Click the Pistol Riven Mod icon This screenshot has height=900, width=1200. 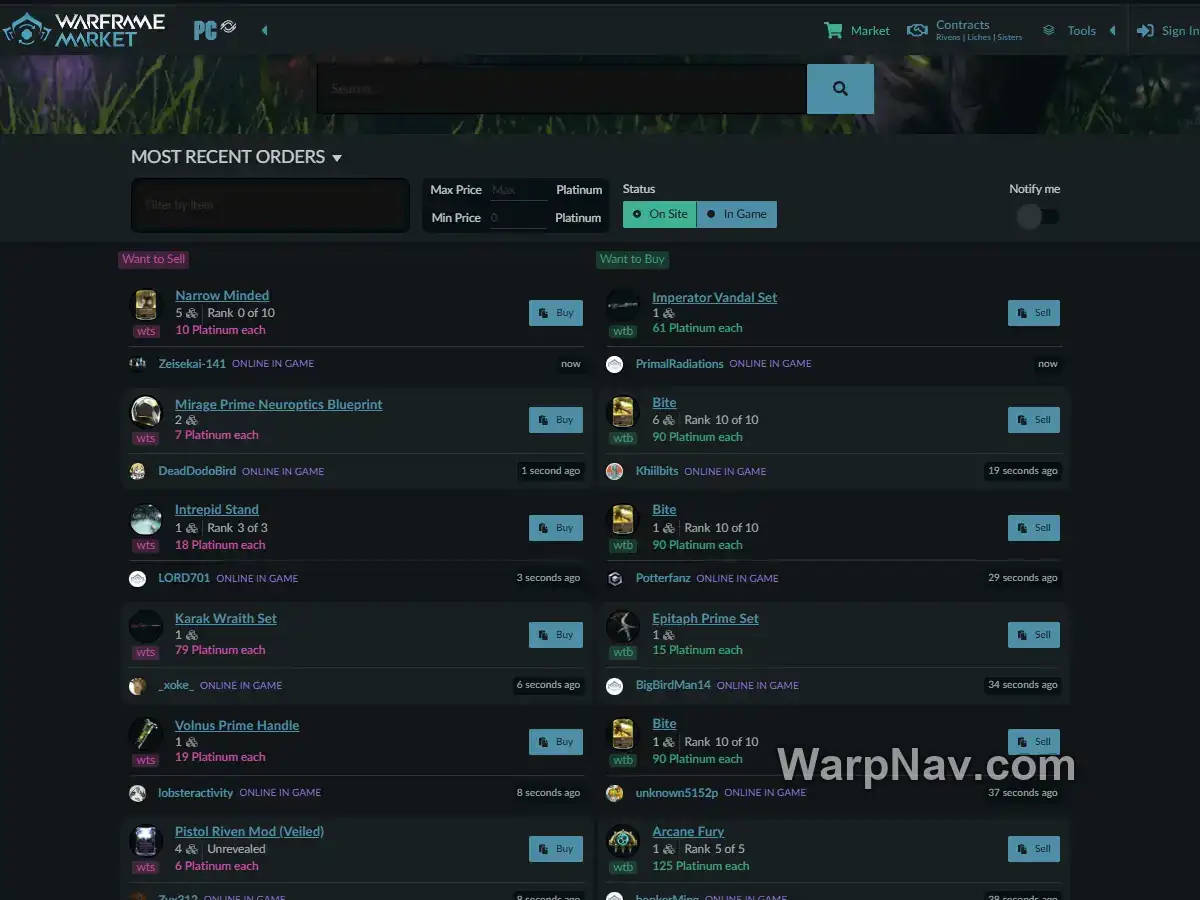pos(146,841)
